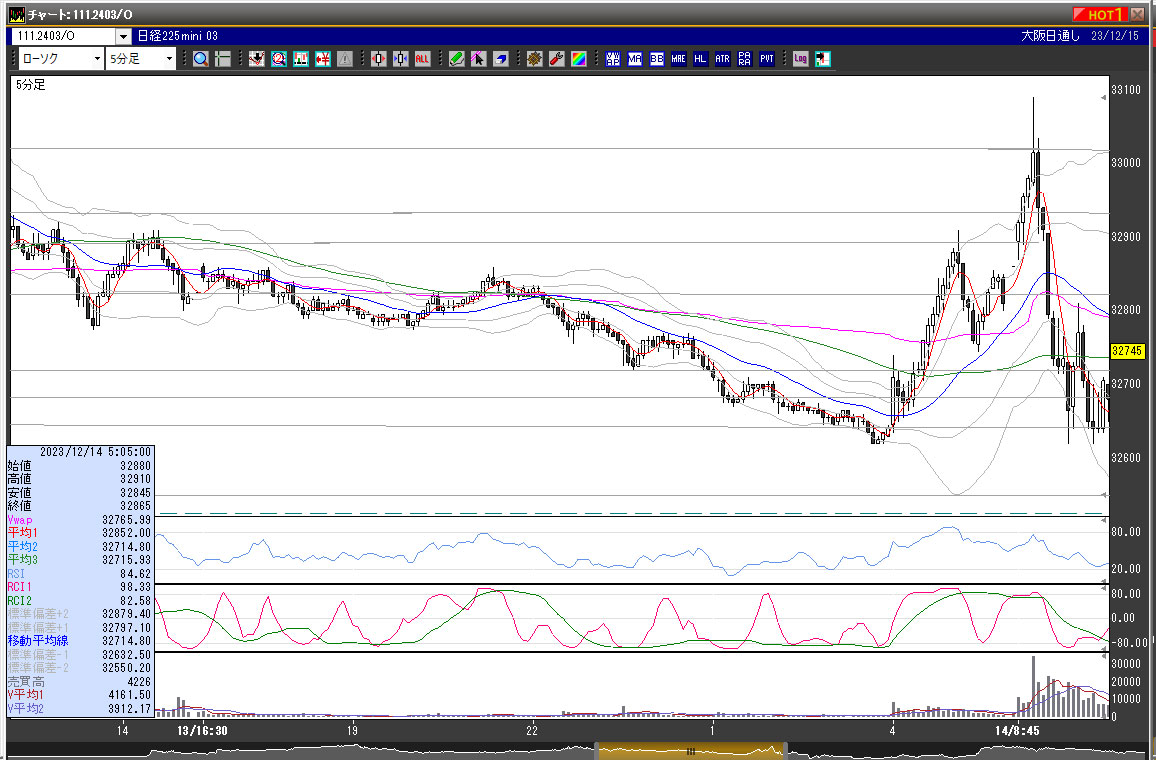
Task: Select the green pen drawing tool
Action: pyautogui.click(x=456, y=59)
